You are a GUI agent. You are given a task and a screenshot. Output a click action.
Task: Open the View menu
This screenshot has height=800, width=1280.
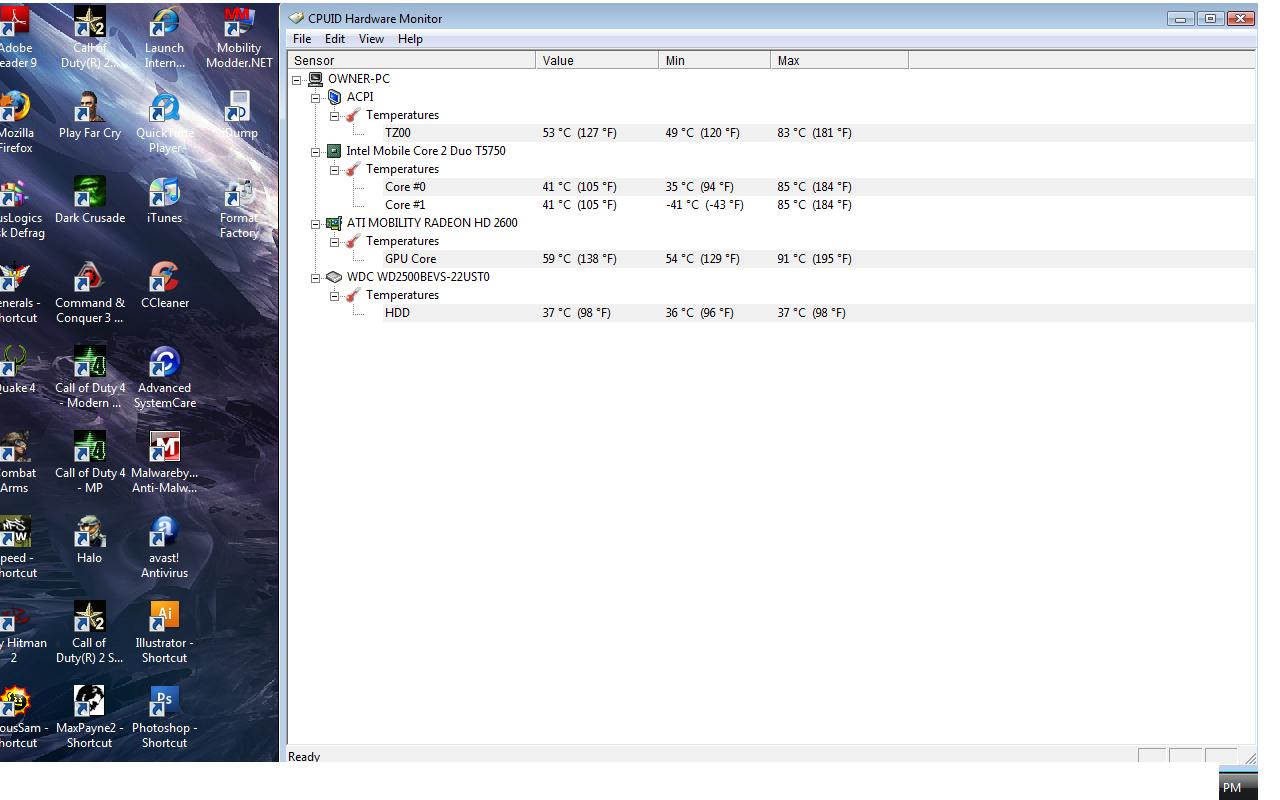(371, 39)
